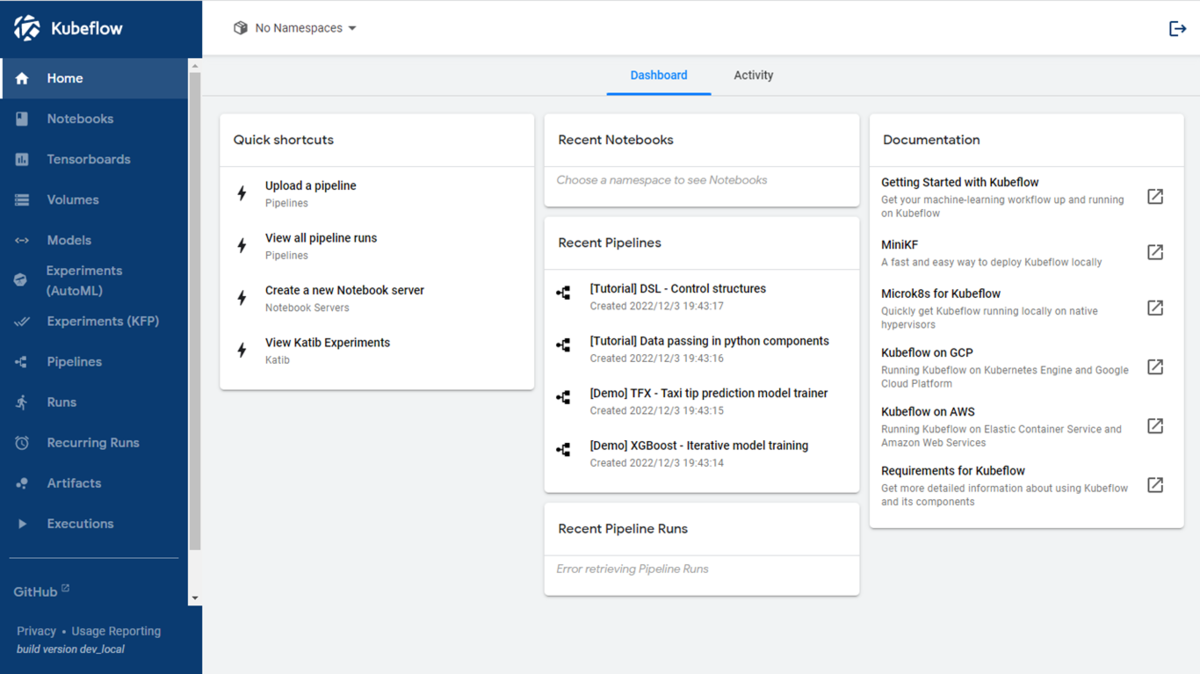Click the Kubeflow logo icon
Image resolution: width=1200 pixels, height=674 pixels.
[27, 28]
